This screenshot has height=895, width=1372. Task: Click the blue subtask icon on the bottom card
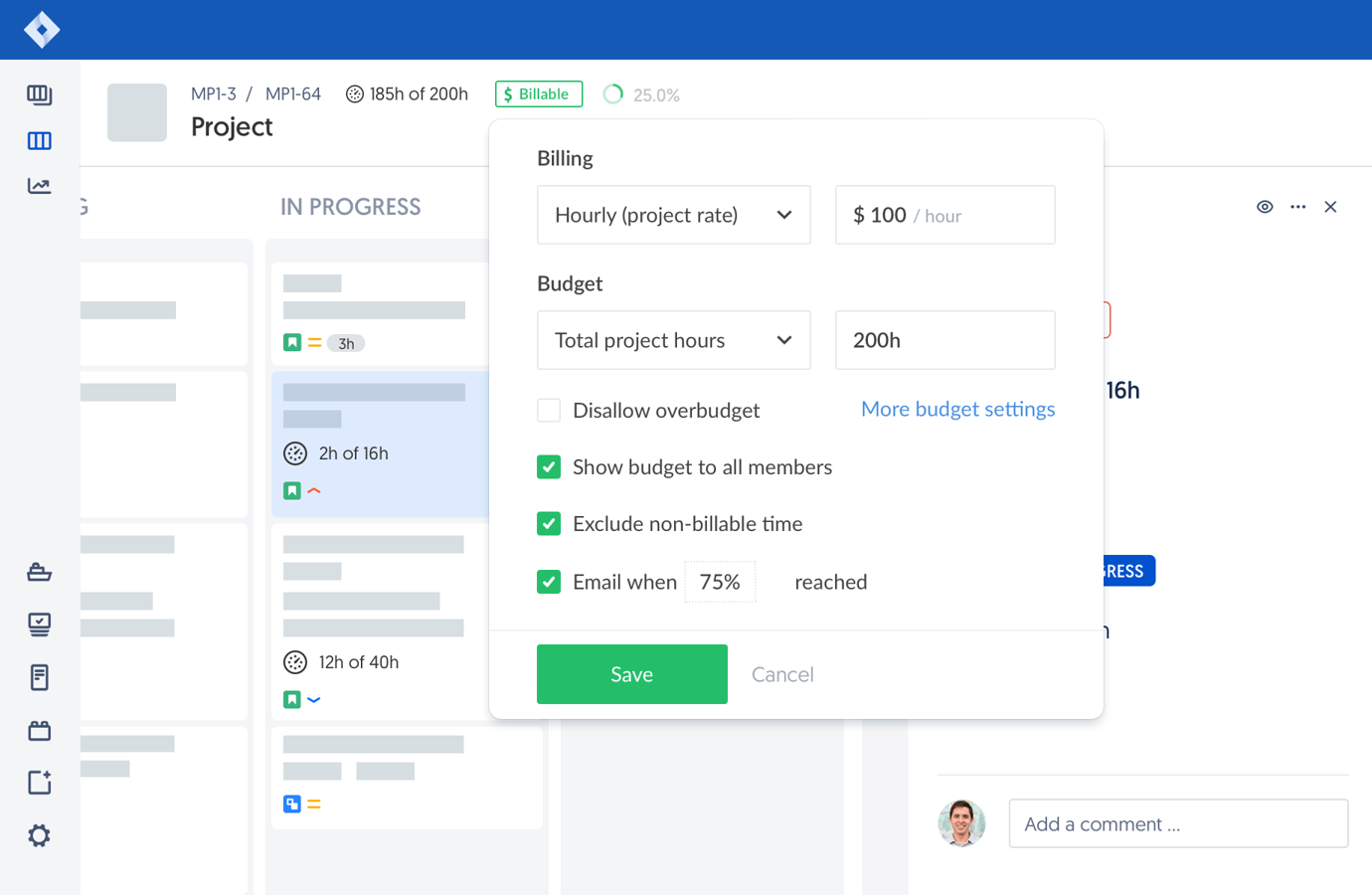pos(292,804)
